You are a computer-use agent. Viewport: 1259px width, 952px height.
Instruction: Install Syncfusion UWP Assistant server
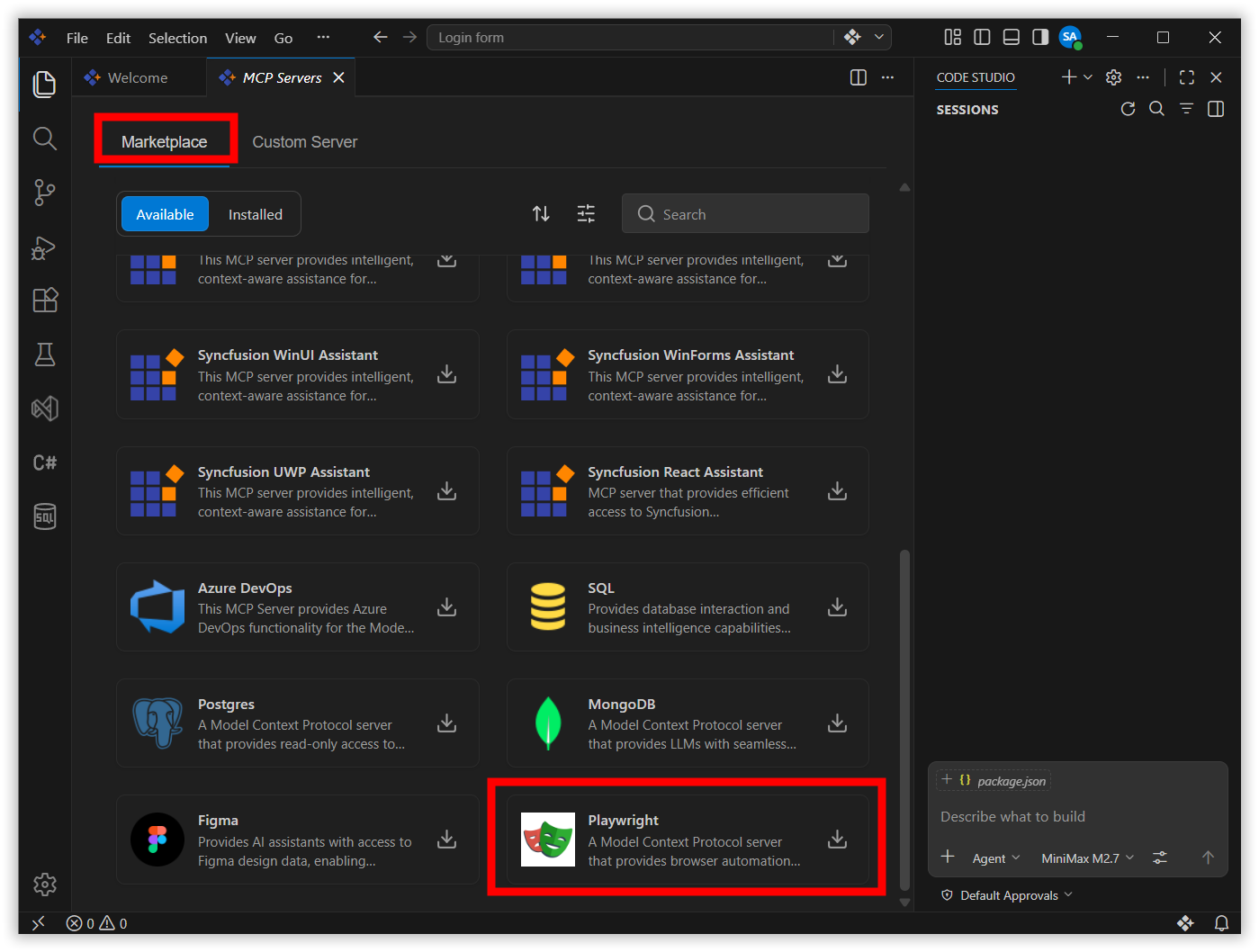(x=446, y=490)
